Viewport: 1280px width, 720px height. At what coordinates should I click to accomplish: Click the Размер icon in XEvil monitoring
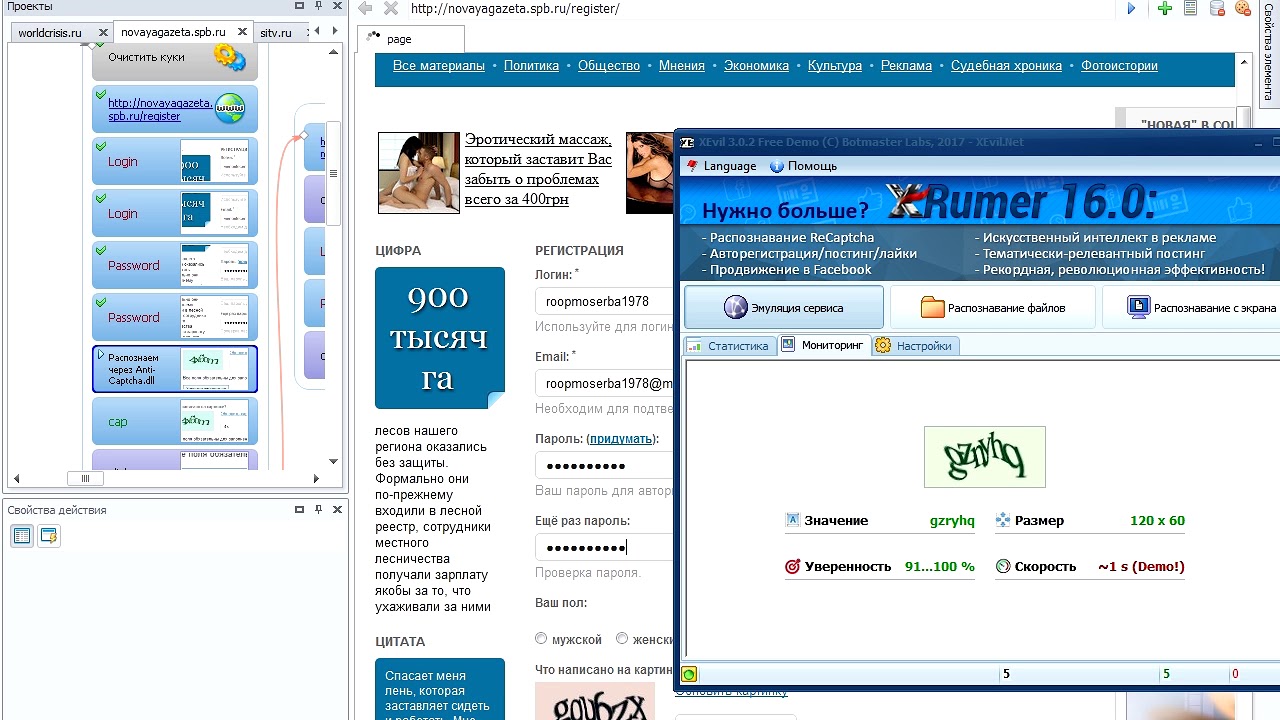pos(1003,520)
